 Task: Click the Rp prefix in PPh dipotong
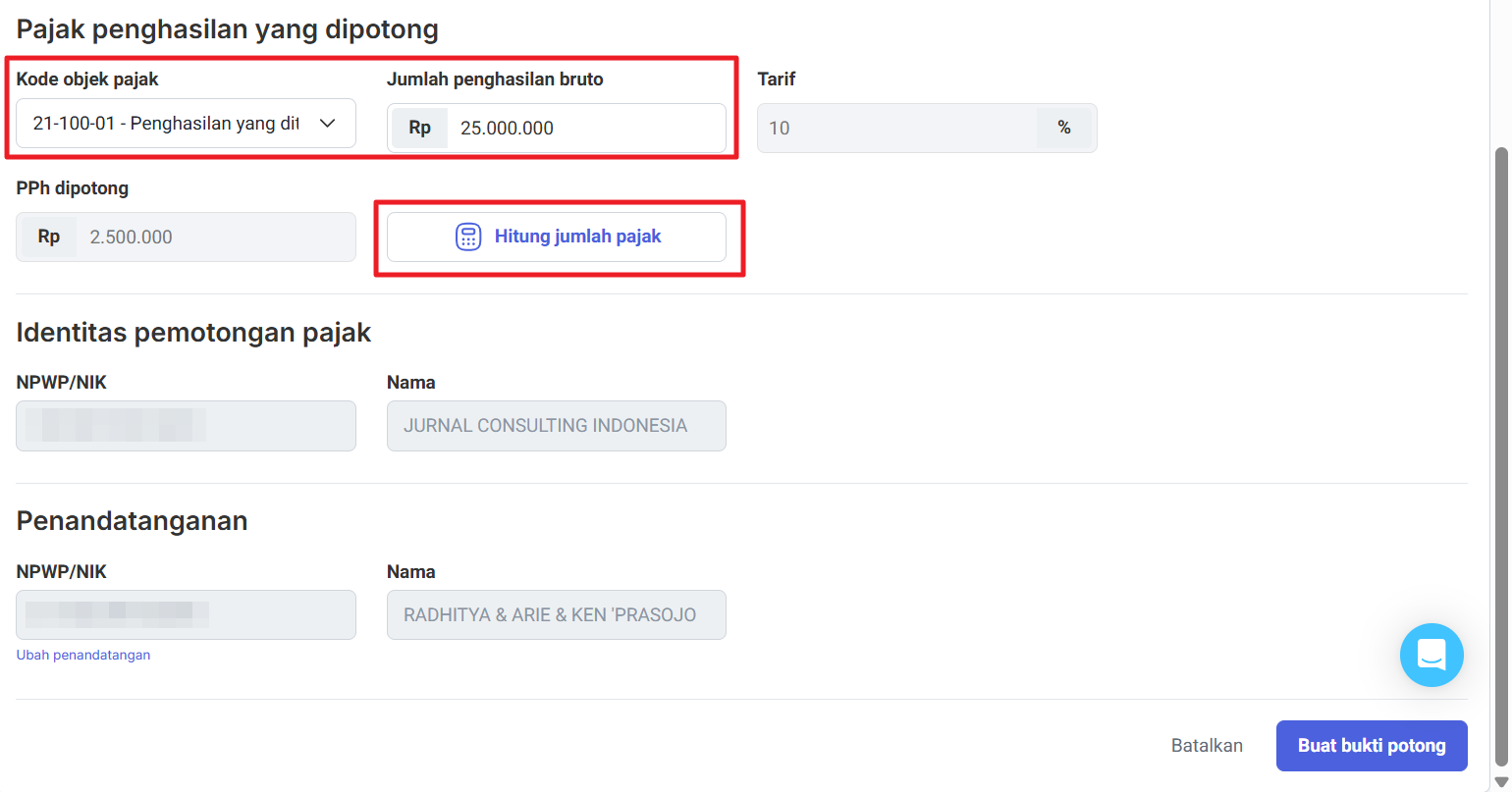tap(48, 238)
